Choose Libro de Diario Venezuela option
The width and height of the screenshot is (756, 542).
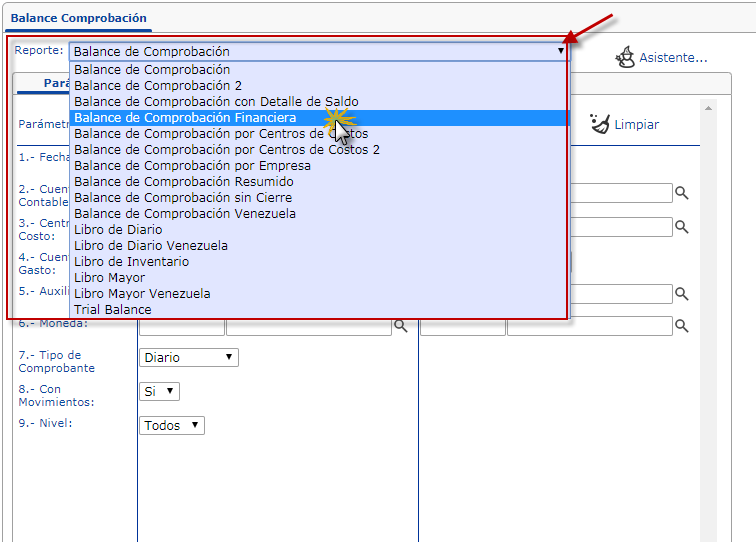(x=151, y=246)
